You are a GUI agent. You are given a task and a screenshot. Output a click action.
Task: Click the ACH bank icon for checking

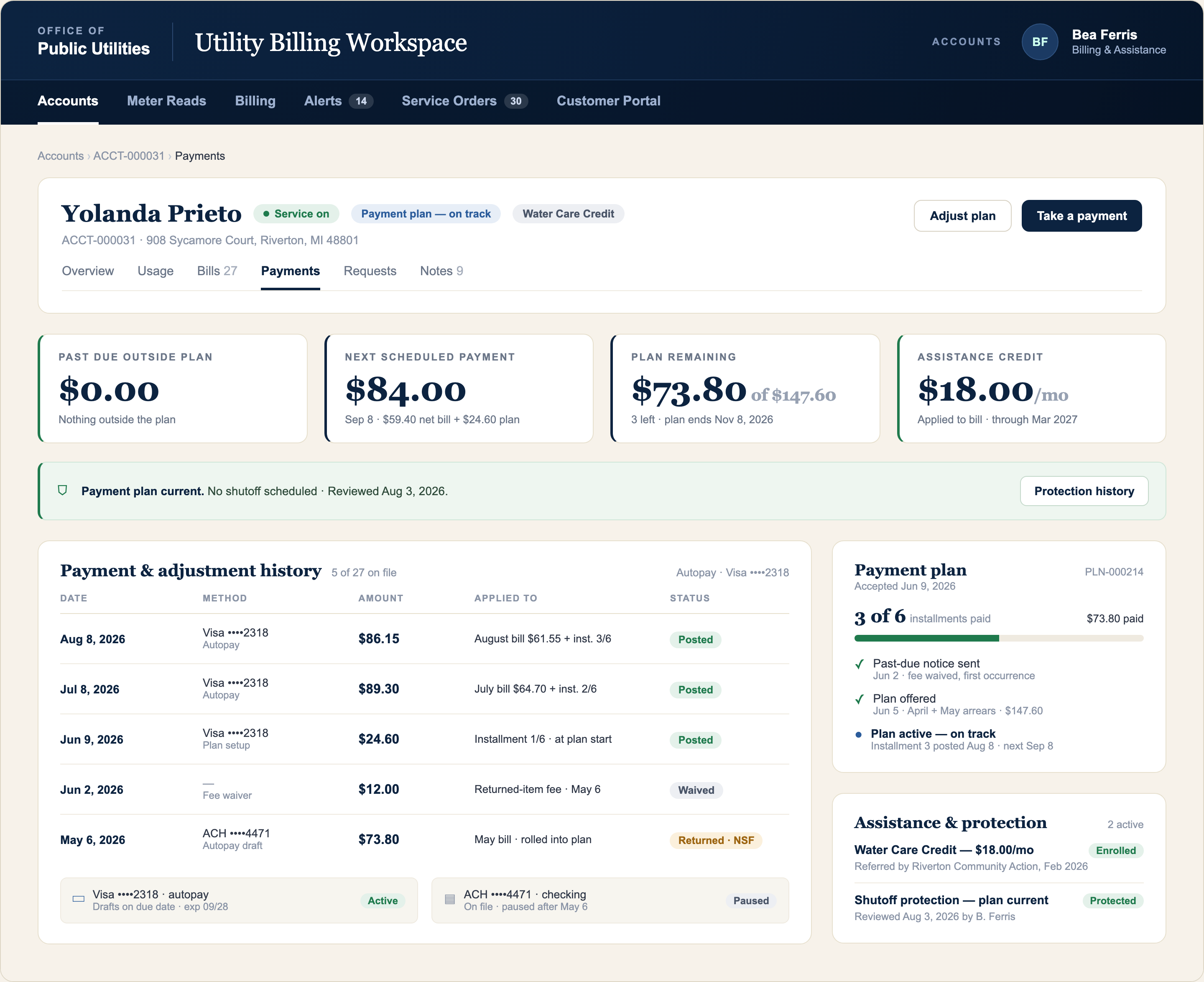[449, 899]
